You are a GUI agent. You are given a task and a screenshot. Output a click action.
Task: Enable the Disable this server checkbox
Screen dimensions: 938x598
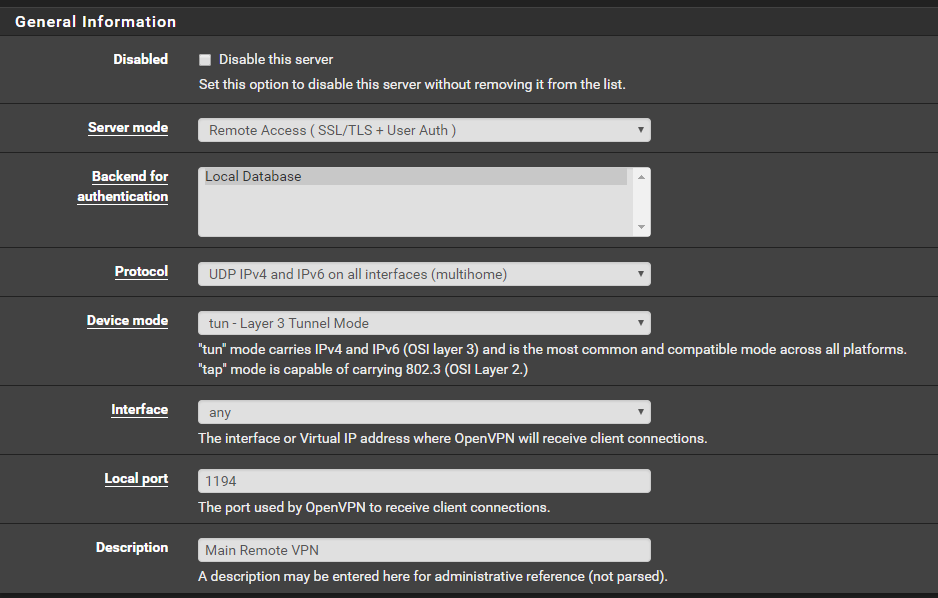point(205,60)
